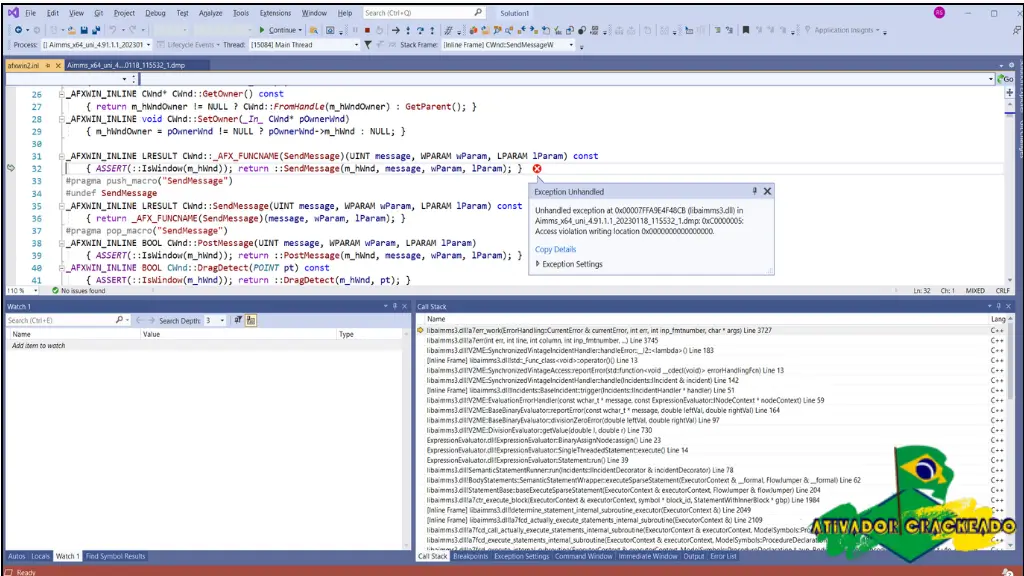Switch to the Autos tab
1024x576 pixels.
click(x=16, y=556)
